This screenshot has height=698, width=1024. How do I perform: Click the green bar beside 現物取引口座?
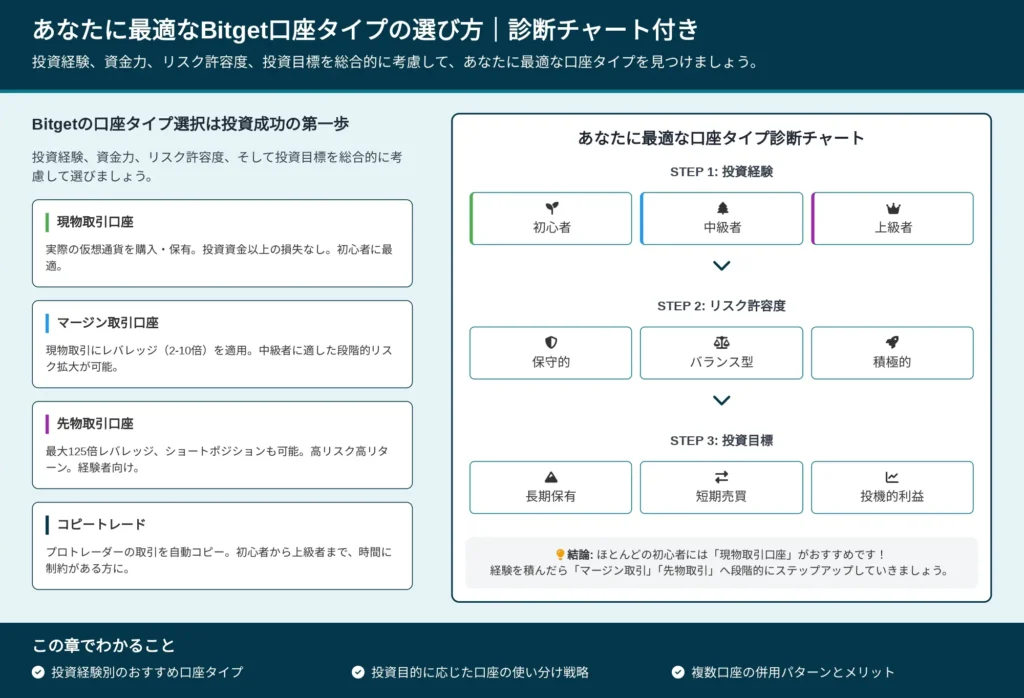point(47,222)
